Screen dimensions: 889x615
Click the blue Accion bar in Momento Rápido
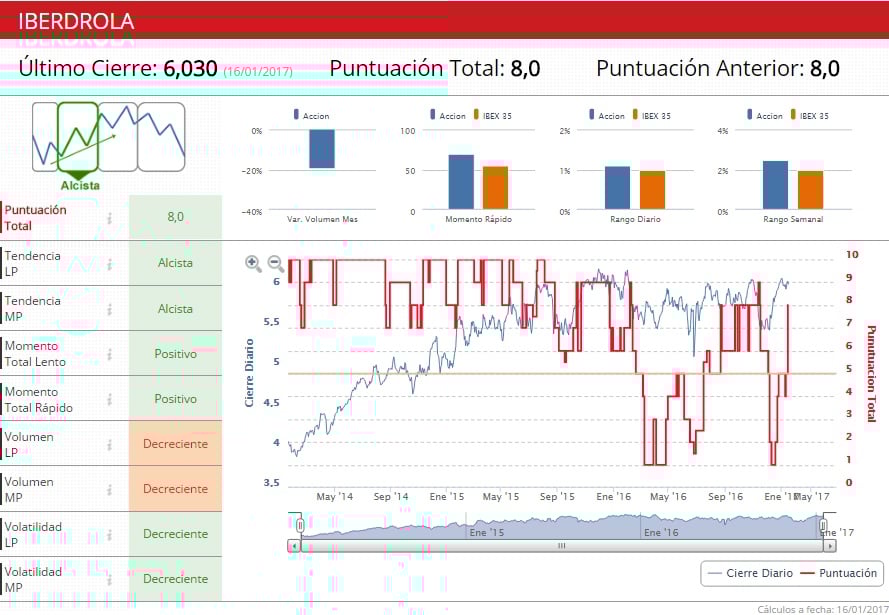pyautogui.click(x=461, y=182)
